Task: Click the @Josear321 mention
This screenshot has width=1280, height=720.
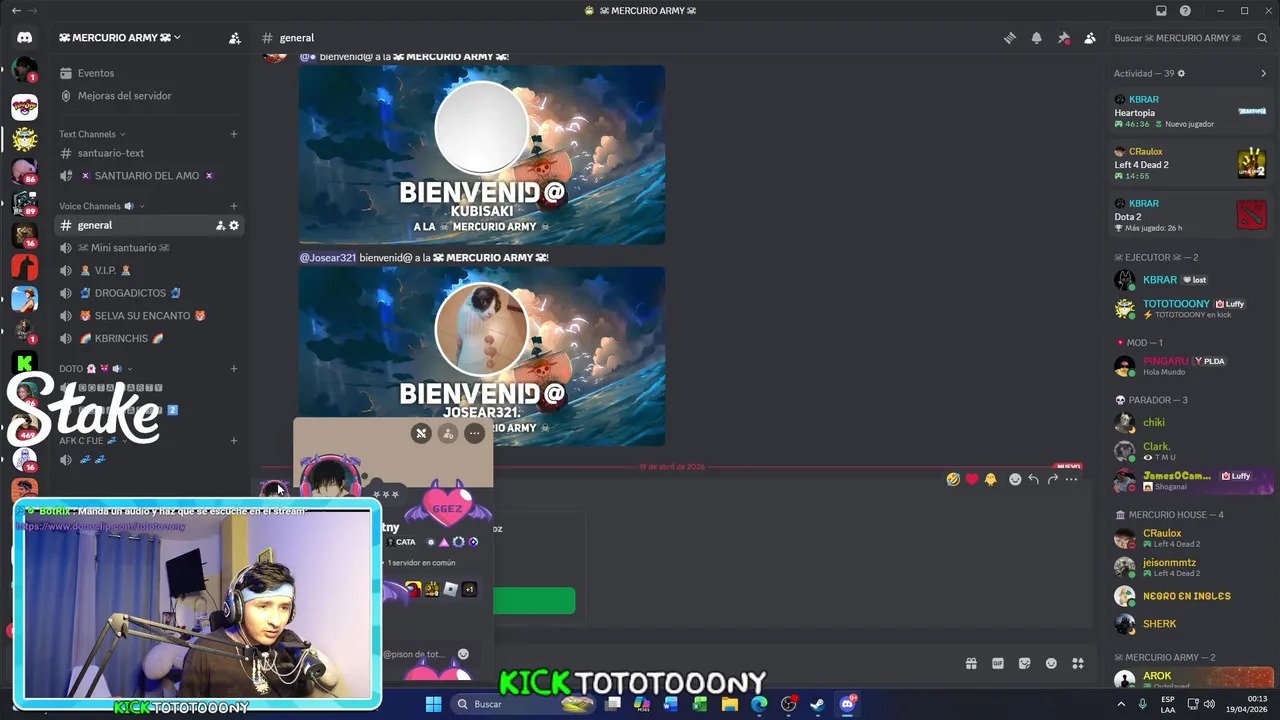Action: [x=328, y=257]
